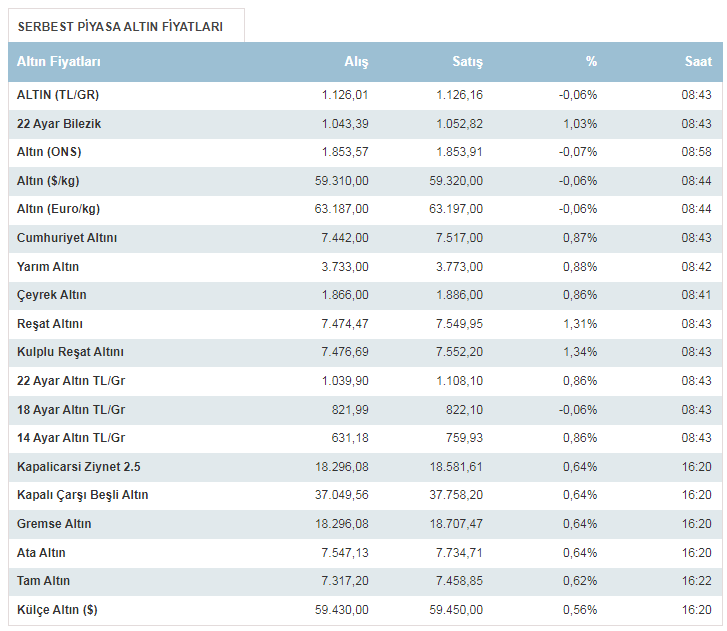Select the Altın ($/kg) entry

pyautogui.click(x=48, y=181)
